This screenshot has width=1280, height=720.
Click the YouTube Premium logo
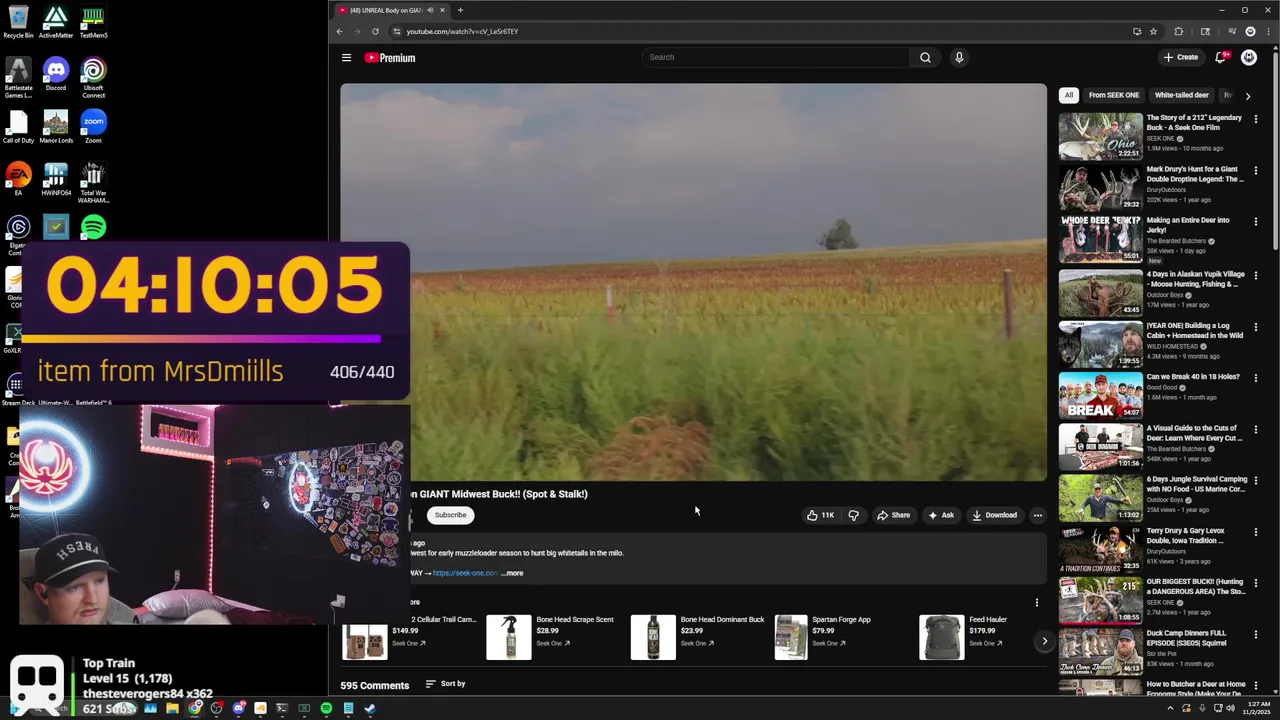tap(390, 57)
